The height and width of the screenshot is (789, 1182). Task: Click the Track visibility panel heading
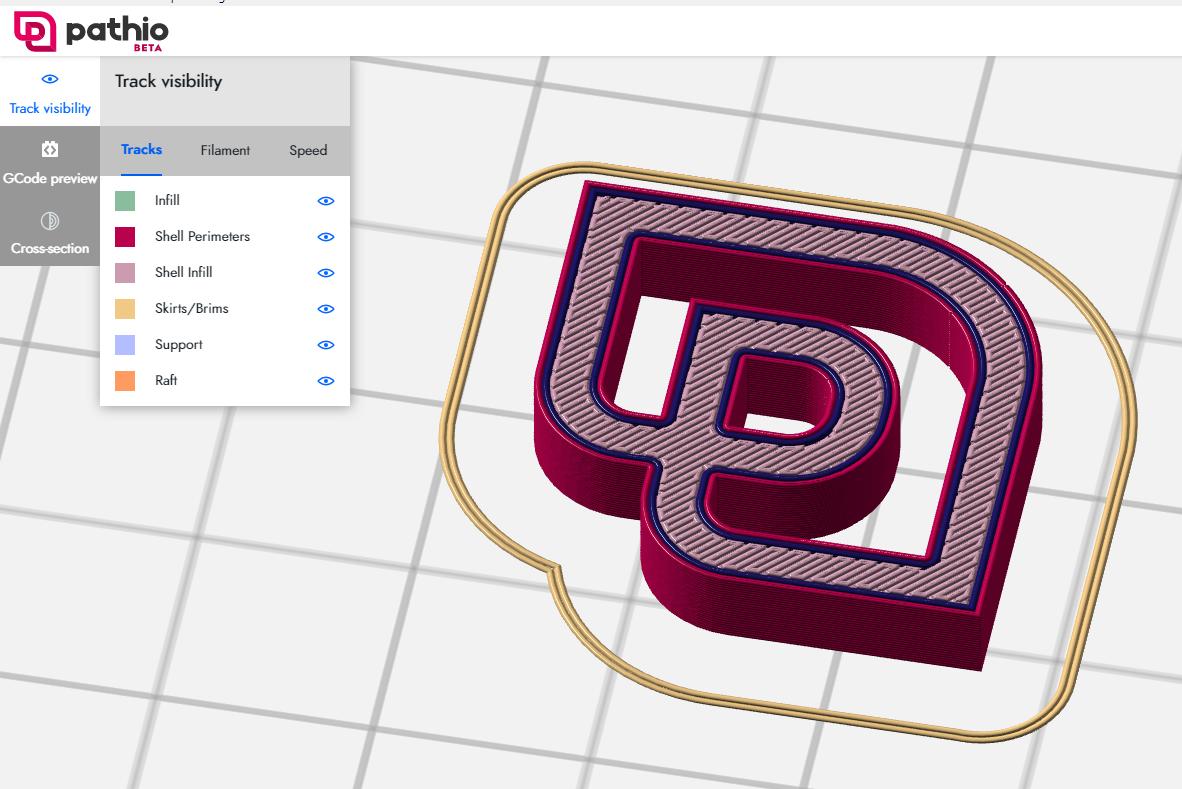point(168,81)
